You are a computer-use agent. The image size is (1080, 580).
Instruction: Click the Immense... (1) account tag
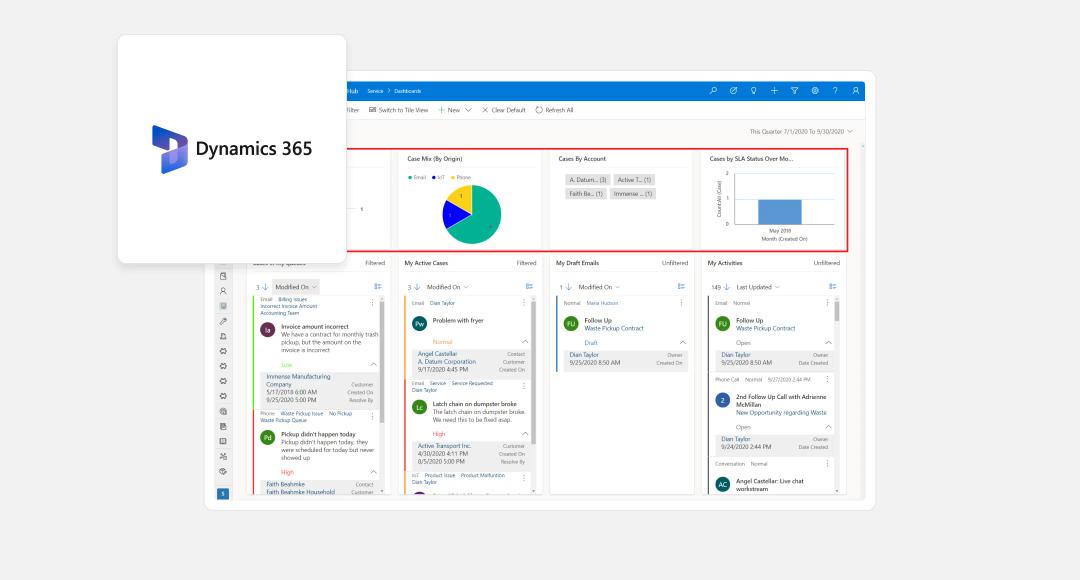(632, 194)
